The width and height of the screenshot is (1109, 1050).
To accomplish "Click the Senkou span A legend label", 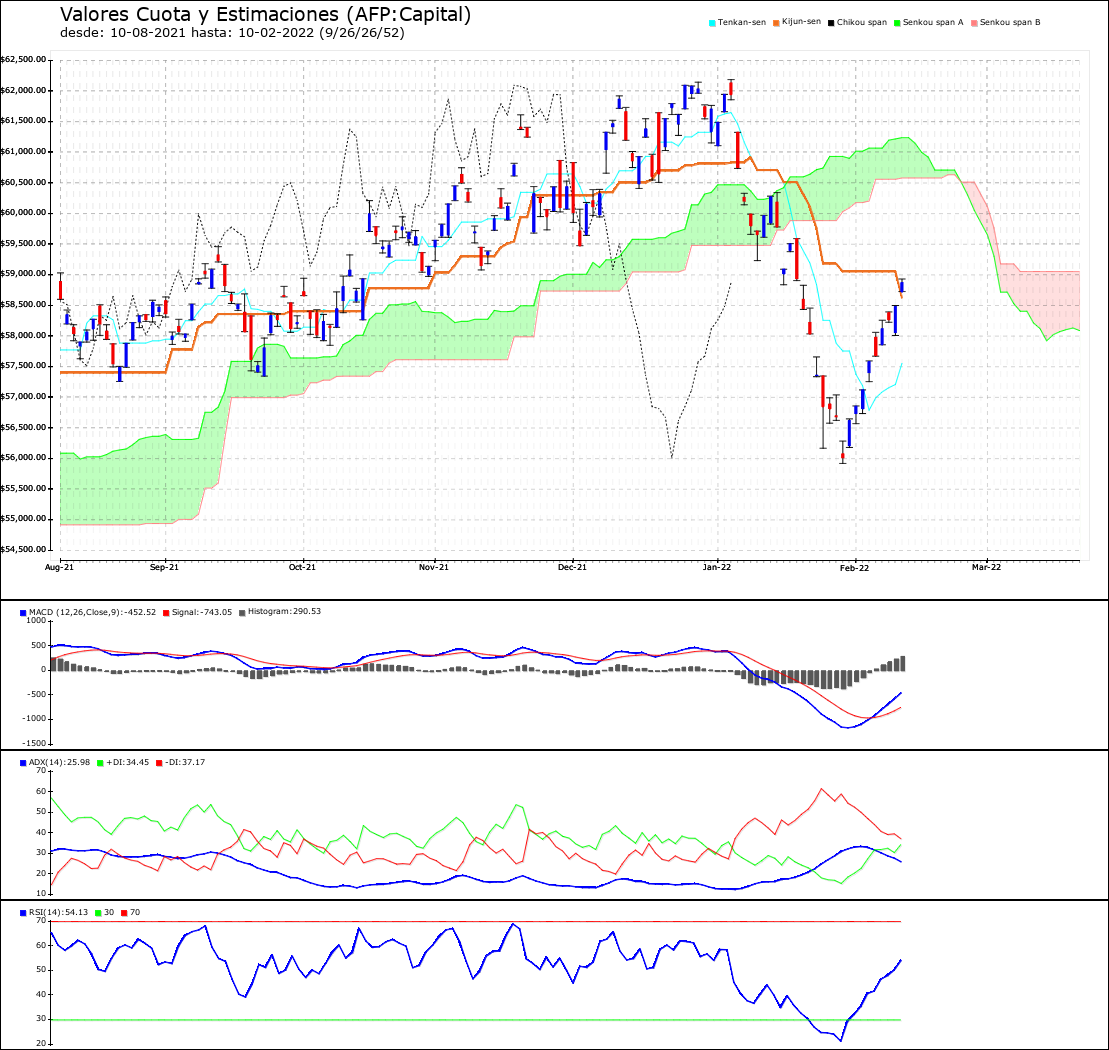I will pyautogui.click(x=933, y=23).
